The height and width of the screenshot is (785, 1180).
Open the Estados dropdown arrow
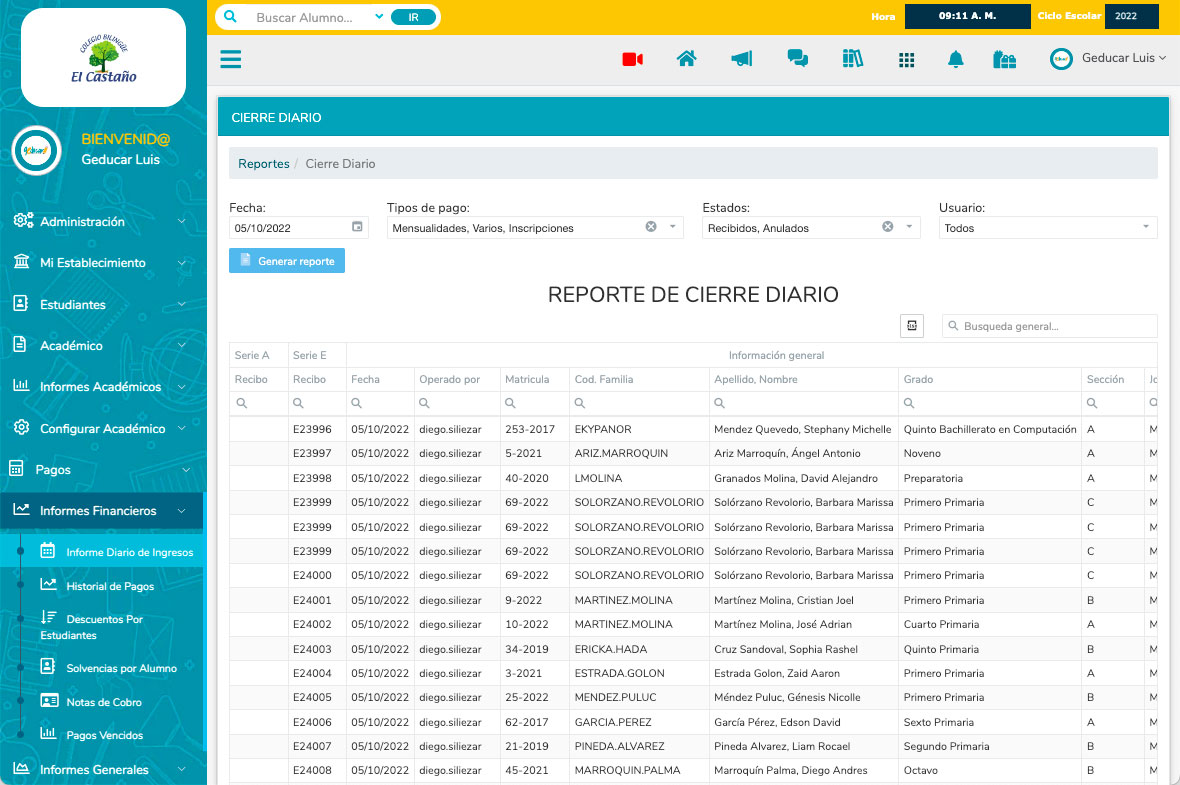coord(909,227)
